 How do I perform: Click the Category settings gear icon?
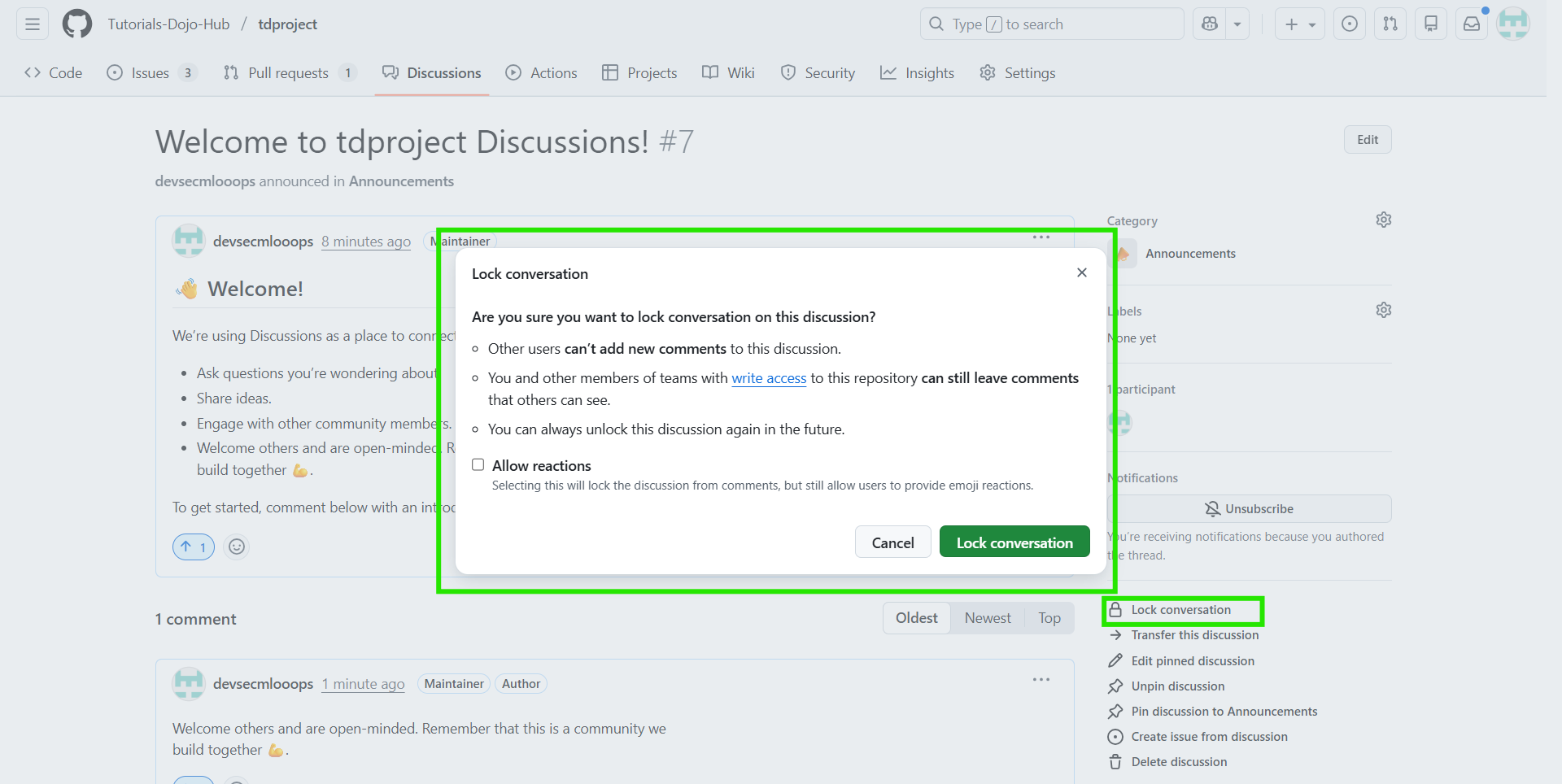pyautogui.click(x=1383, y=220)
